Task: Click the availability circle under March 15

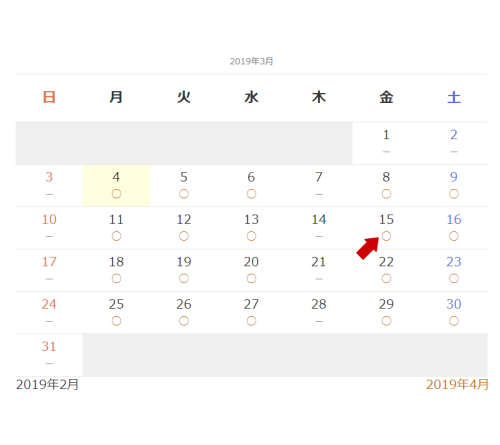Action: [x=386, y=236]
